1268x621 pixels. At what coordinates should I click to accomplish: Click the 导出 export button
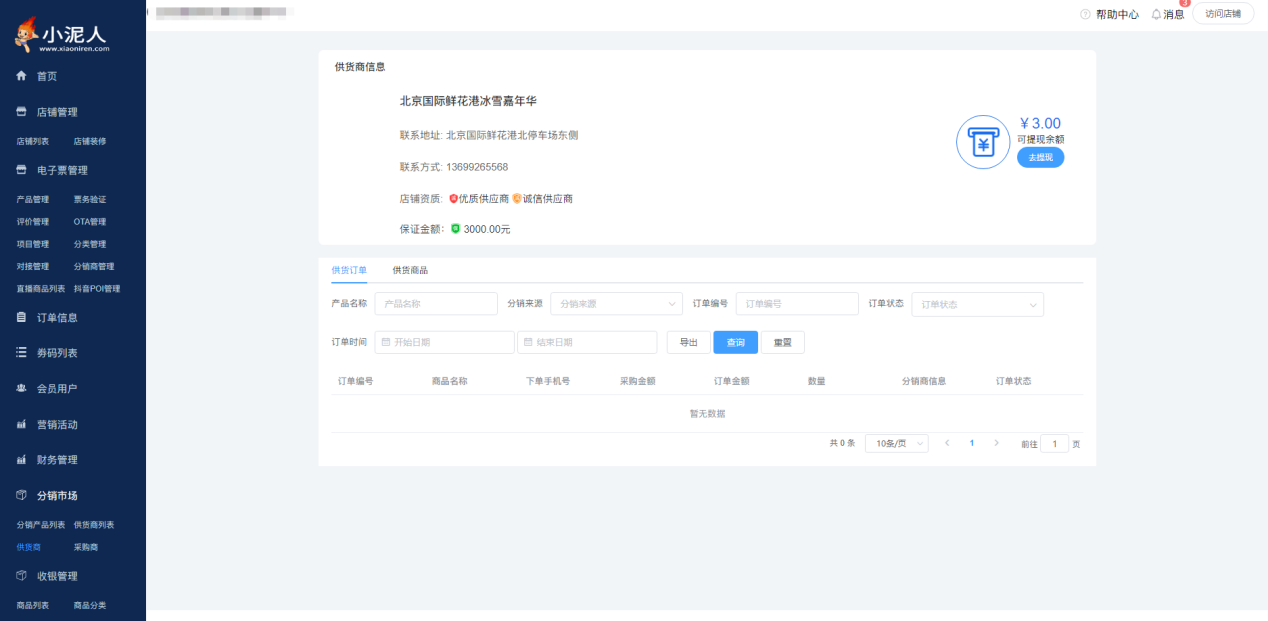688,342
